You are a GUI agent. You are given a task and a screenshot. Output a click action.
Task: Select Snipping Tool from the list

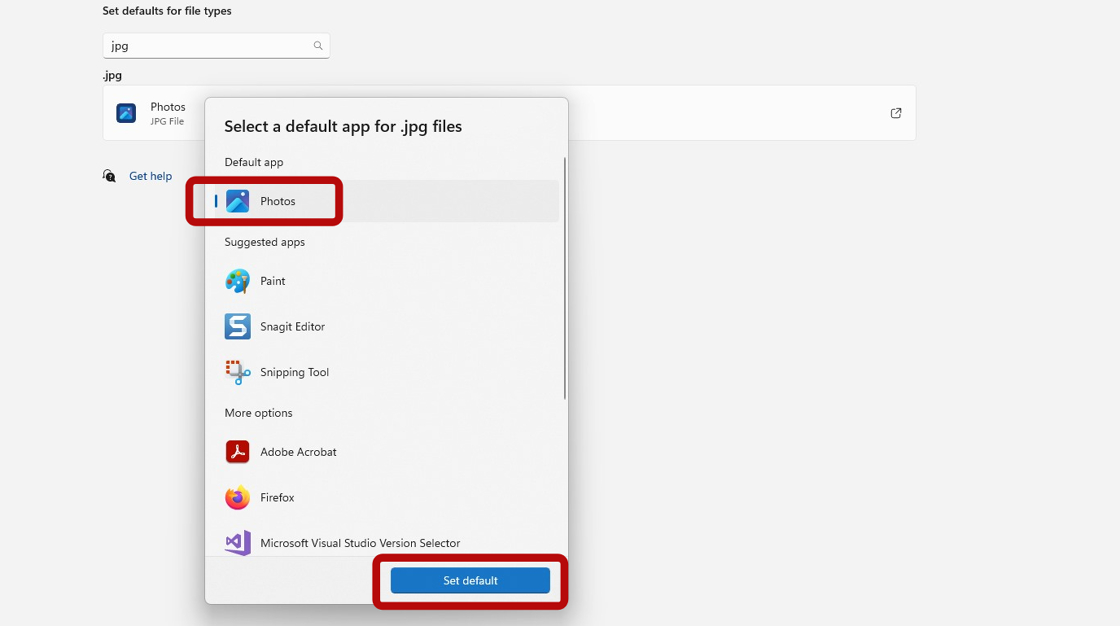386,372
